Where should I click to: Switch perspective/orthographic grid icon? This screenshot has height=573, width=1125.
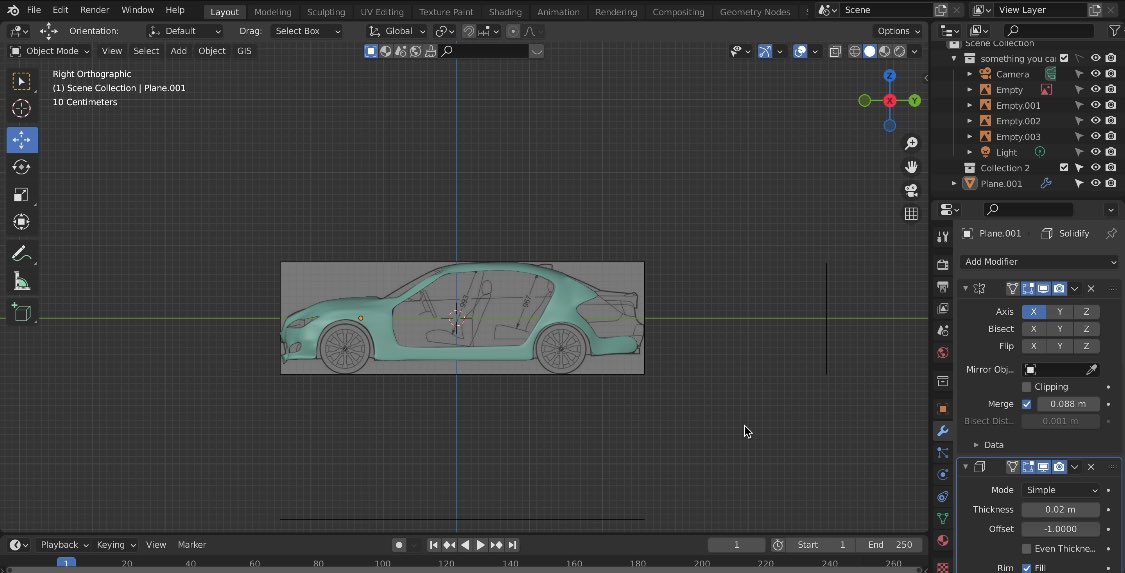tap(911, 214)
